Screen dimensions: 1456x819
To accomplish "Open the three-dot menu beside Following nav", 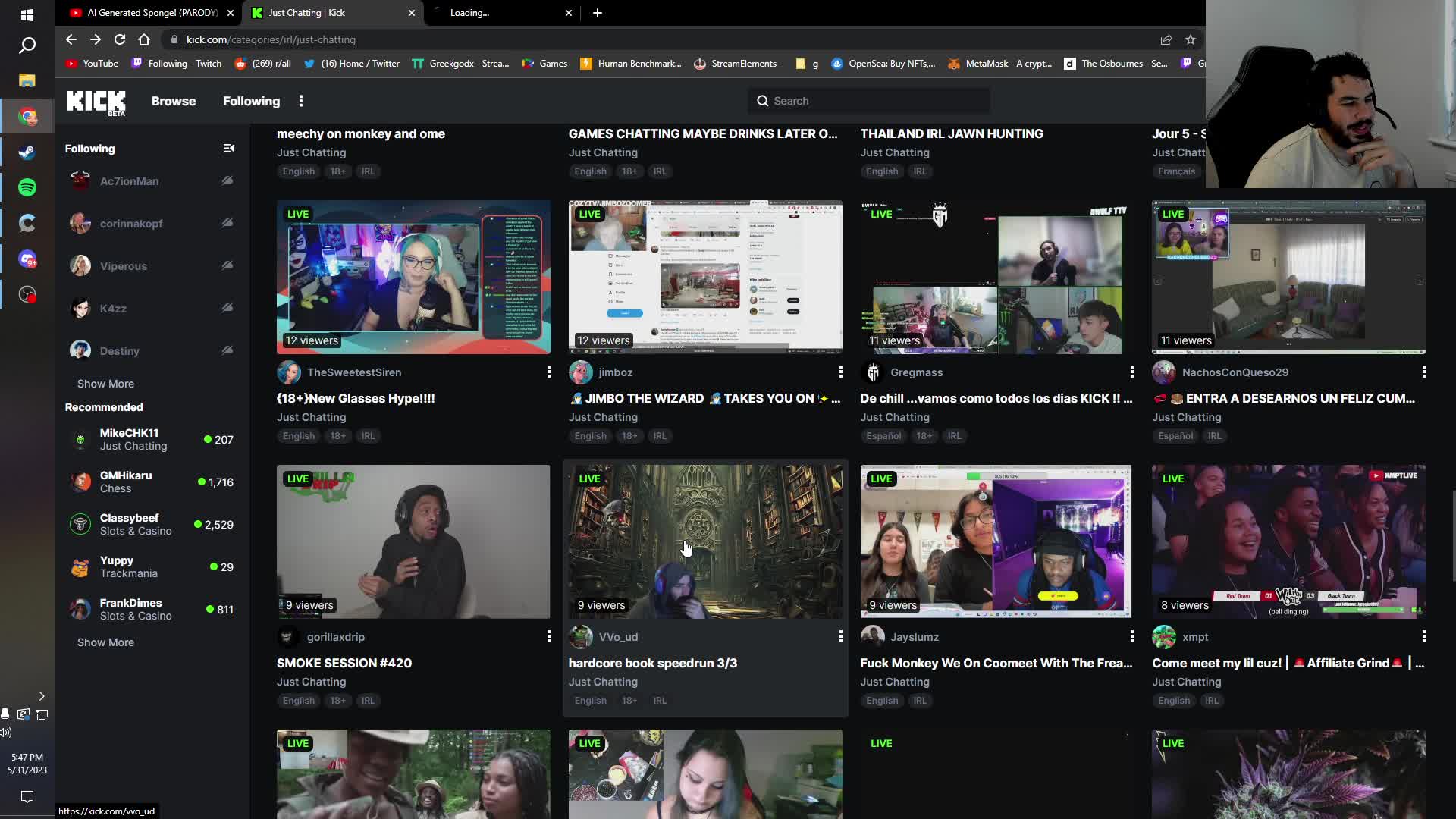I will [x=301, y=100].
